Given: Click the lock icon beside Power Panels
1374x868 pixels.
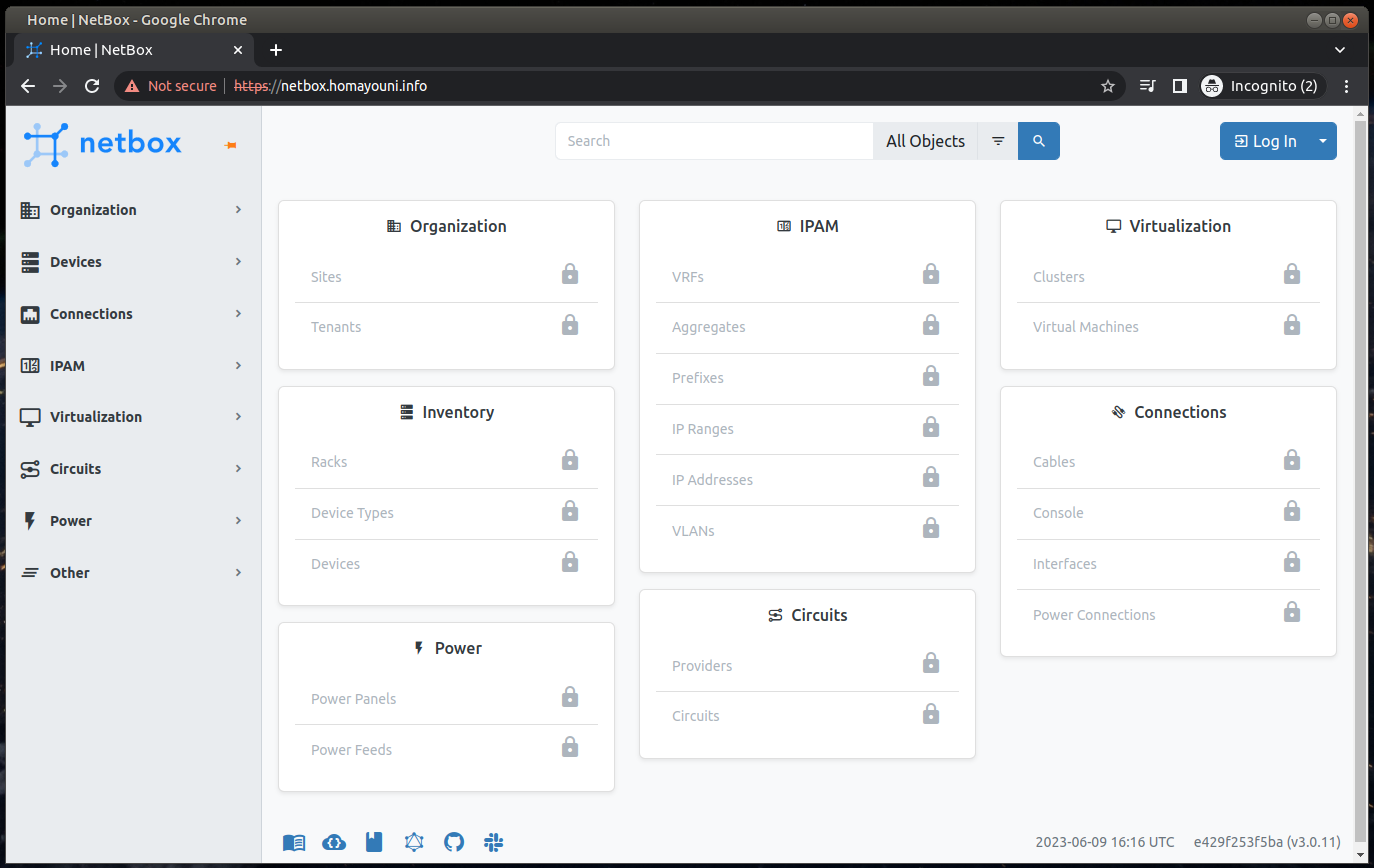Looking at the screenshot, I should [x=570, y=696].
